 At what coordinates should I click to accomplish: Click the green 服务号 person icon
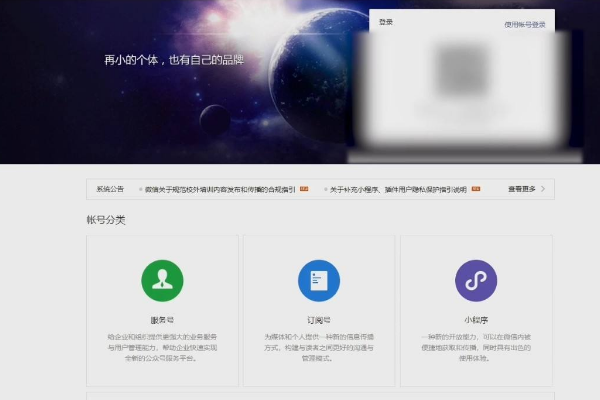coord(162,281)
